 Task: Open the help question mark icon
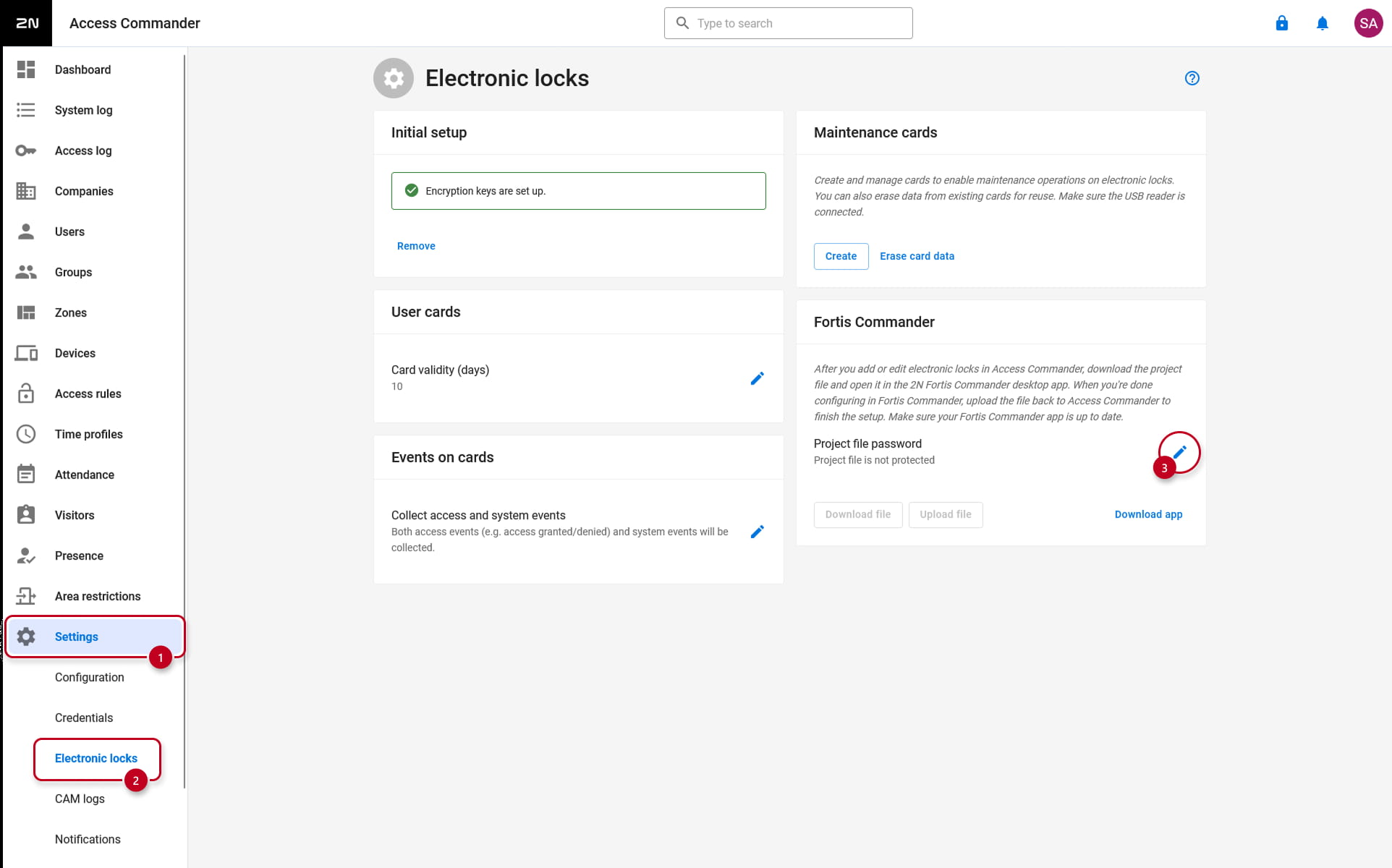(x=1192, y=78)
